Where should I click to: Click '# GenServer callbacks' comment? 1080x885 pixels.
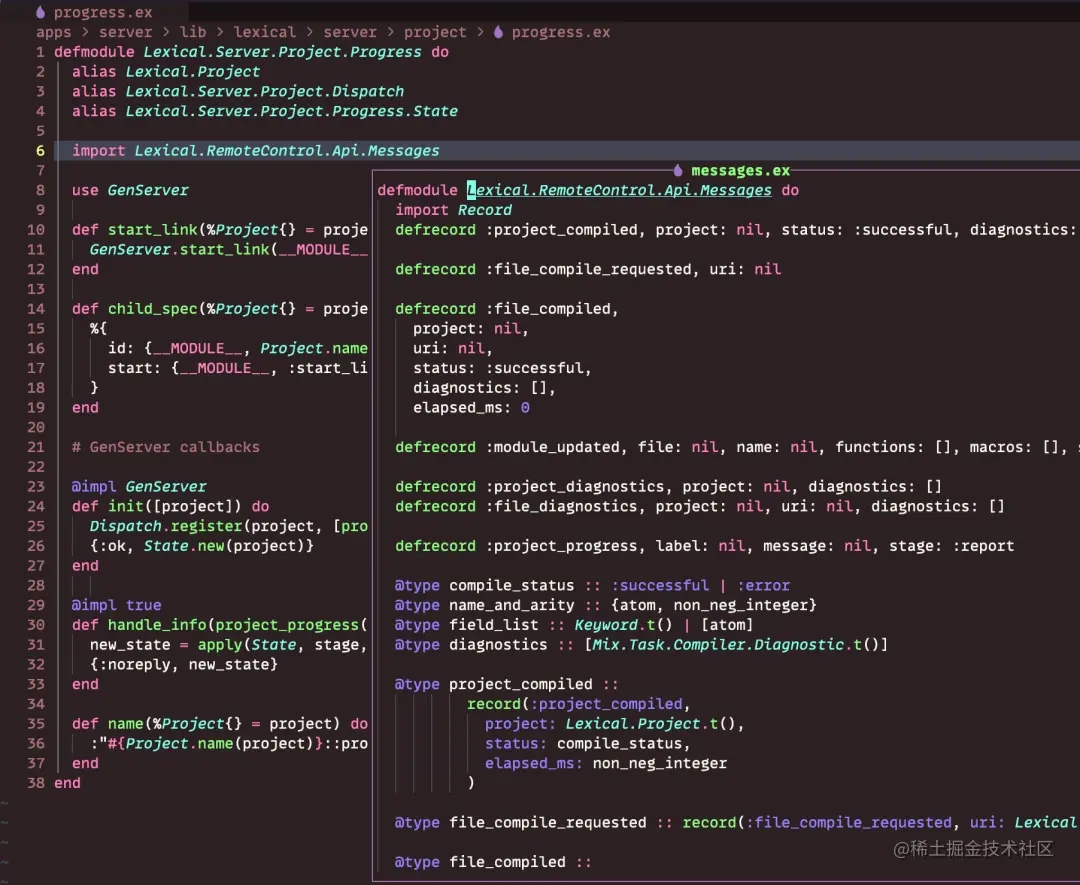(166, 447)
